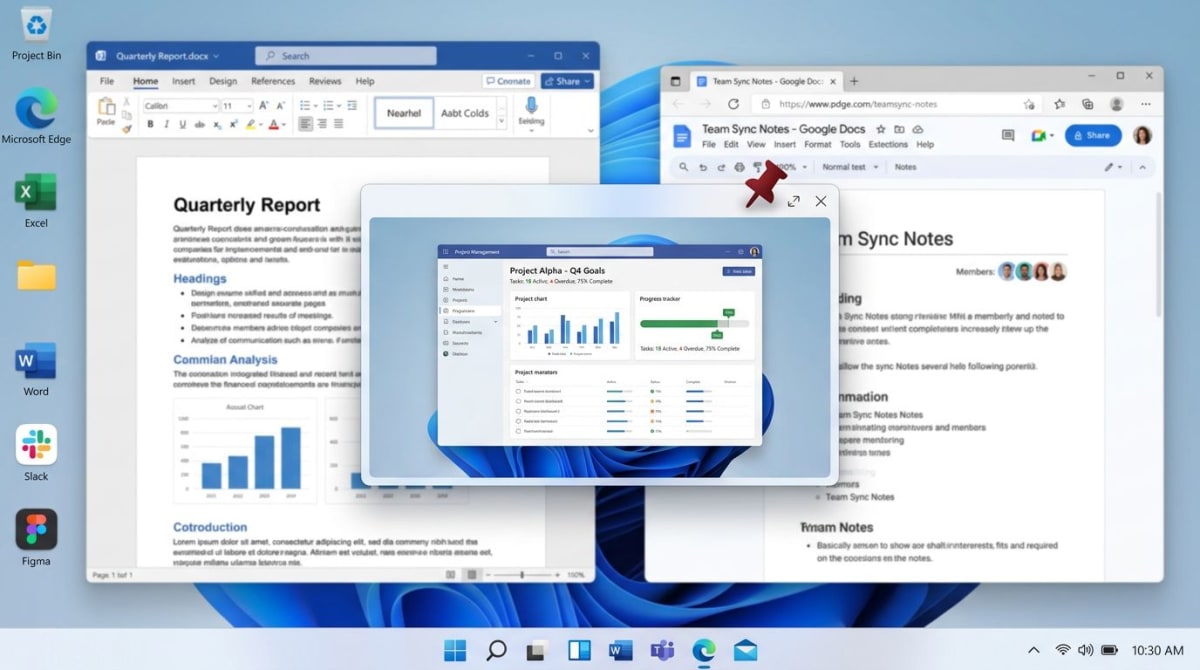Click the Google Docs account avatar
1200x670 pixels.
pyautogui.click(x=1142, y=135)
